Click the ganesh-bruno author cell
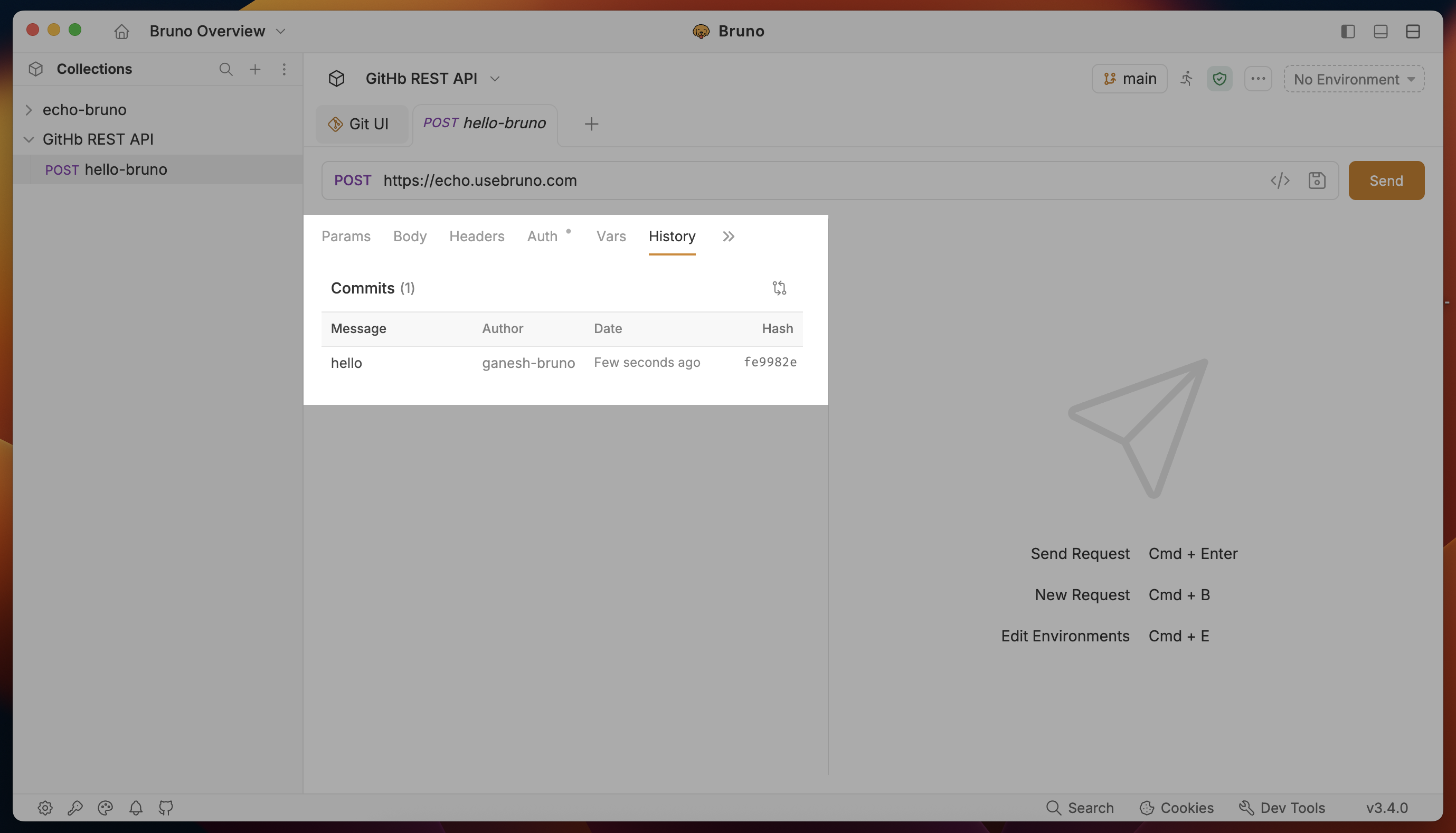 point(528,363)
